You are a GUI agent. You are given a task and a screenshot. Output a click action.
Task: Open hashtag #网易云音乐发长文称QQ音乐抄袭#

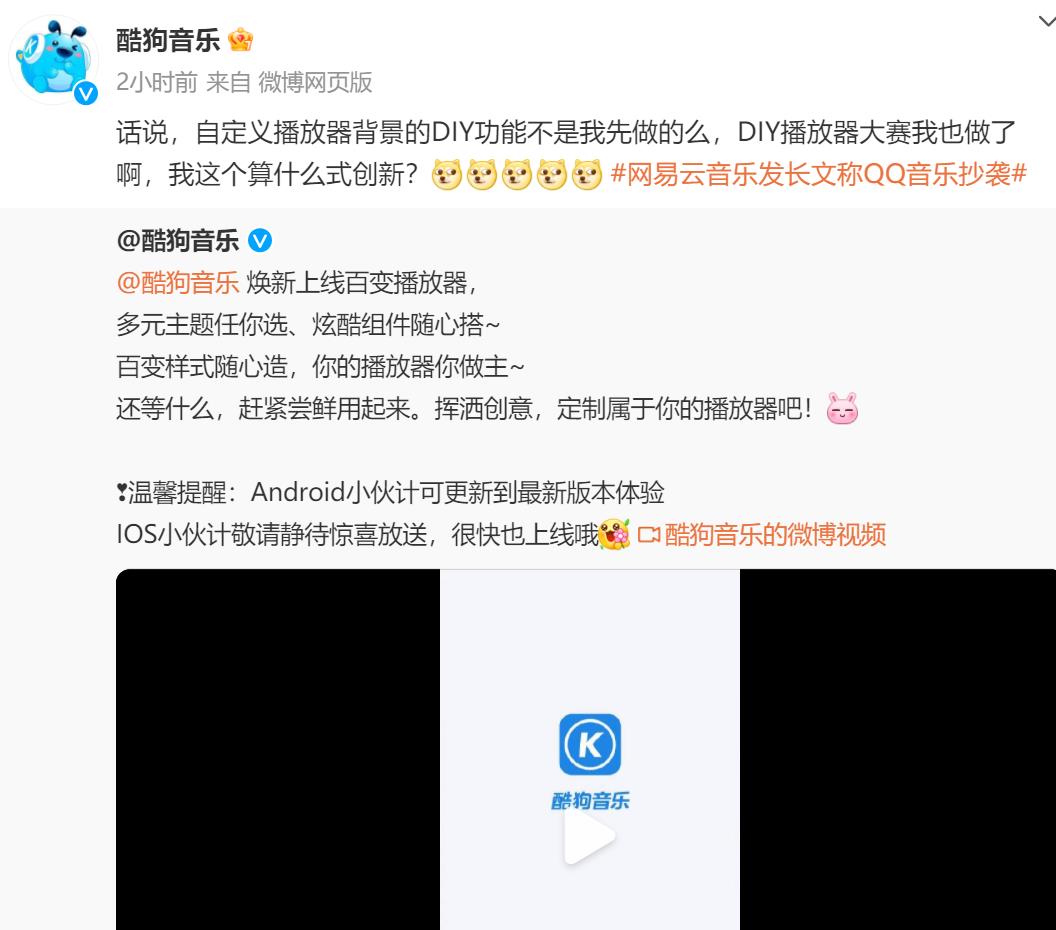point(818,174)
